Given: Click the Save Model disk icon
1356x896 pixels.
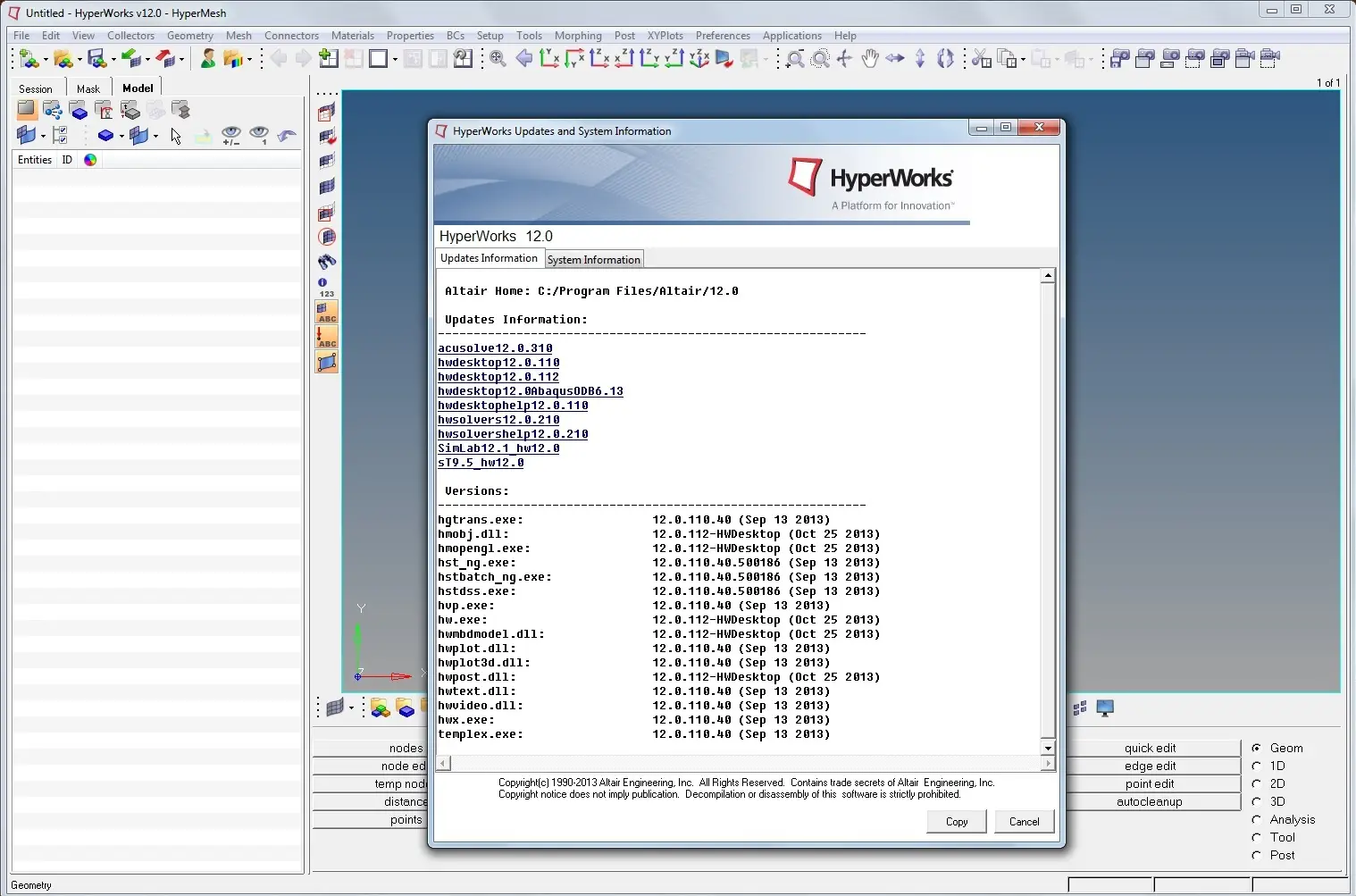Looking at the screenshot, I should coord(96,59).
